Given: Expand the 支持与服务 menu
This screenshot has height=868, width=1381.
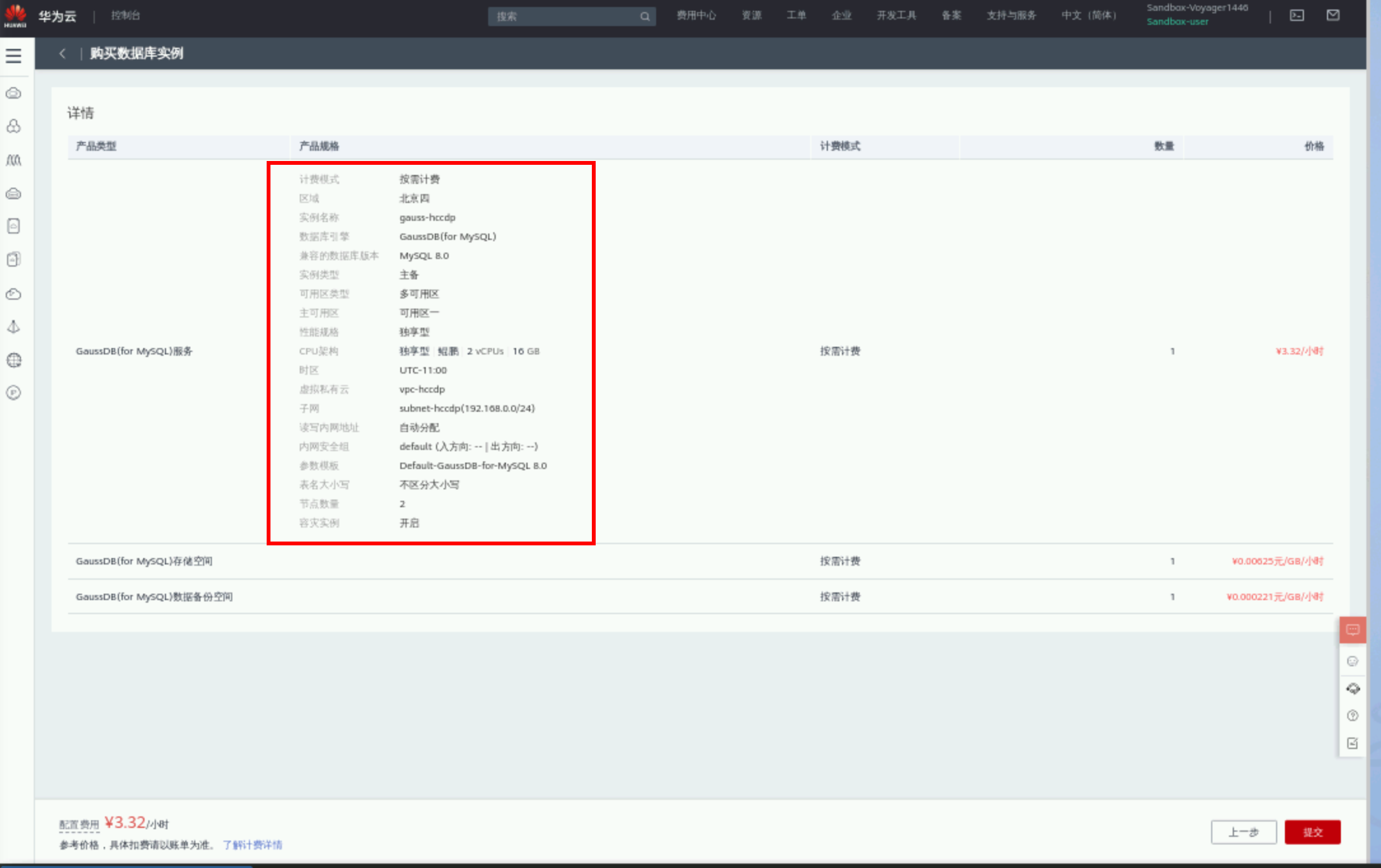Looking at the screenshot, I should pos(1011,15).
